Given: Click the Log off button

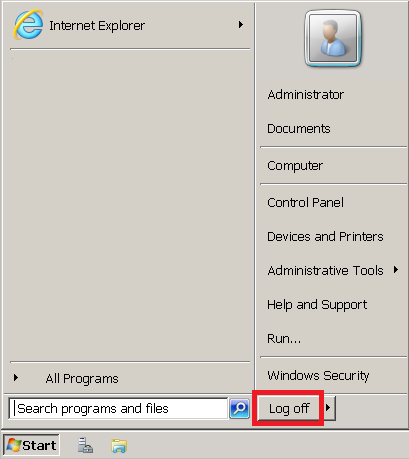Looking at the screenshot, I should 289,408.
